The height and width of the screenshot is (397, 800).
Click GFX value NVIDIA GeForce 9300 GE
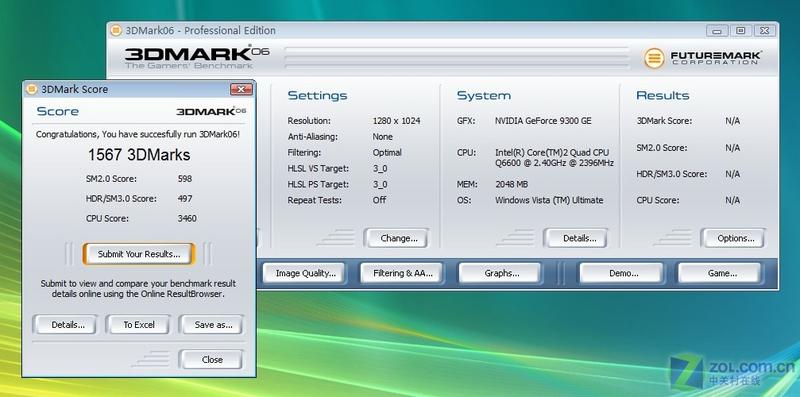pyautogui.click(x=543, y=121)
